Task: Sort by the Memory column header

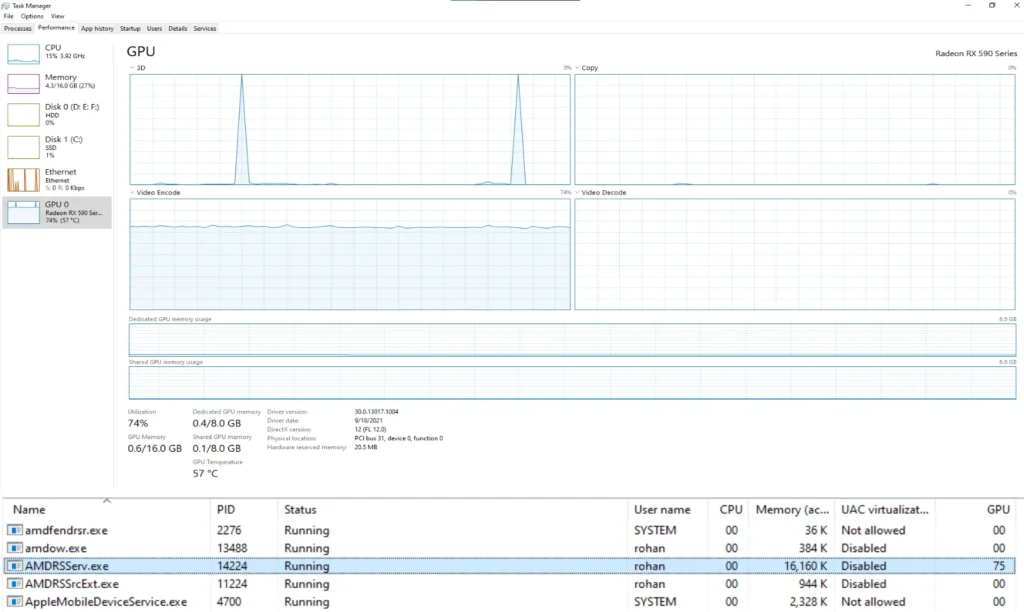Action: [x=790, y=509]
